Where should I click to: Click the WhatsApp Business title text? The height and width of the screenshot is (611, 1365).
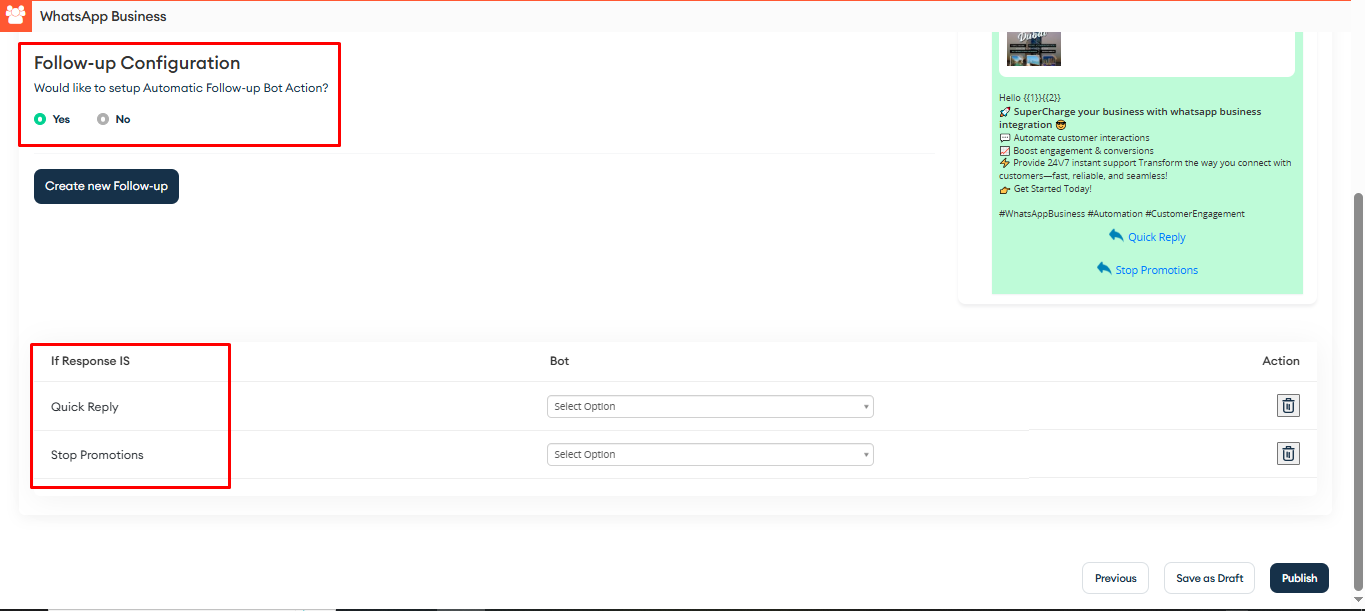pos(103,16)
